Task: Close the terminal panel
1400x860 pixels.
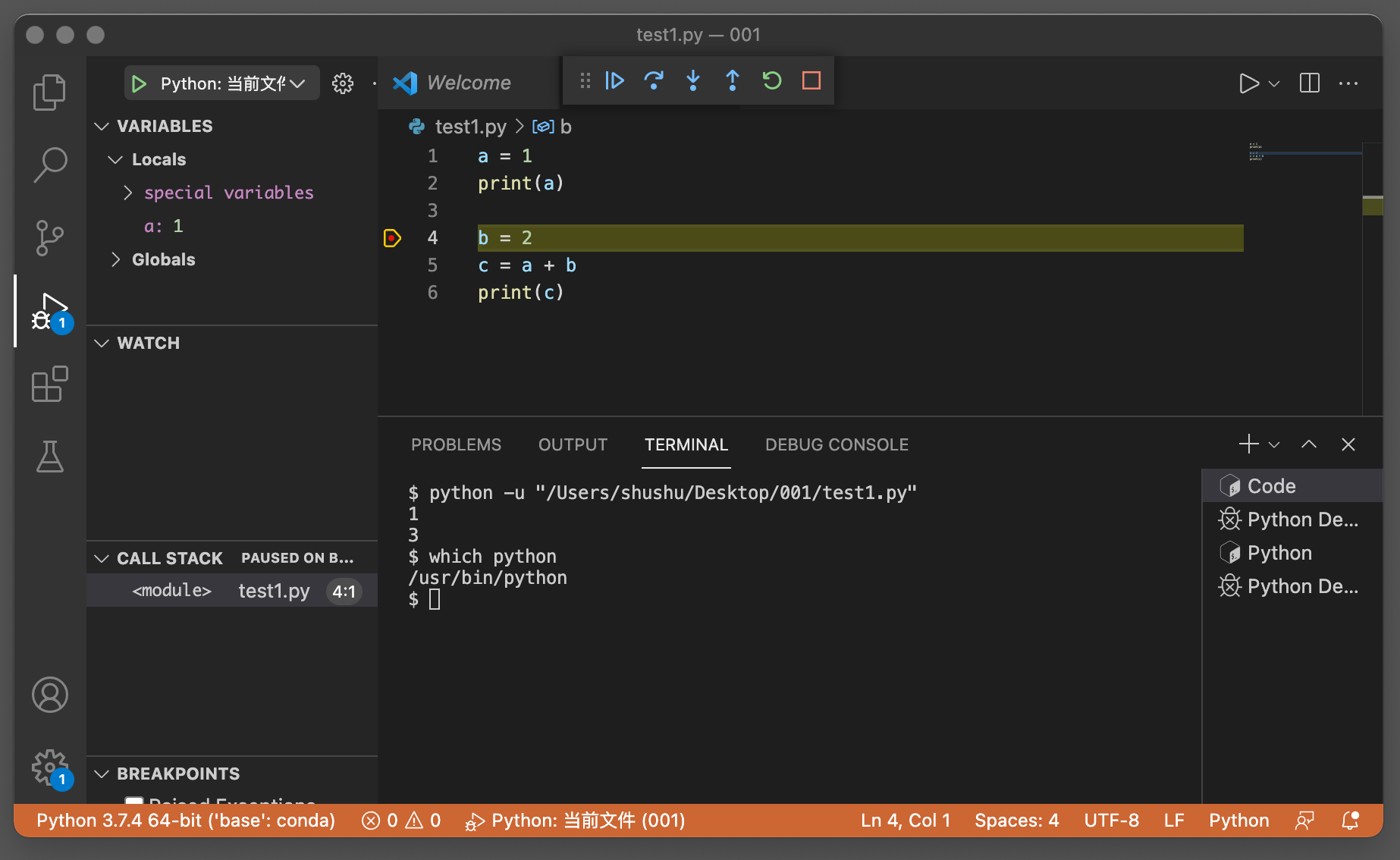Action: point(1348,444)
